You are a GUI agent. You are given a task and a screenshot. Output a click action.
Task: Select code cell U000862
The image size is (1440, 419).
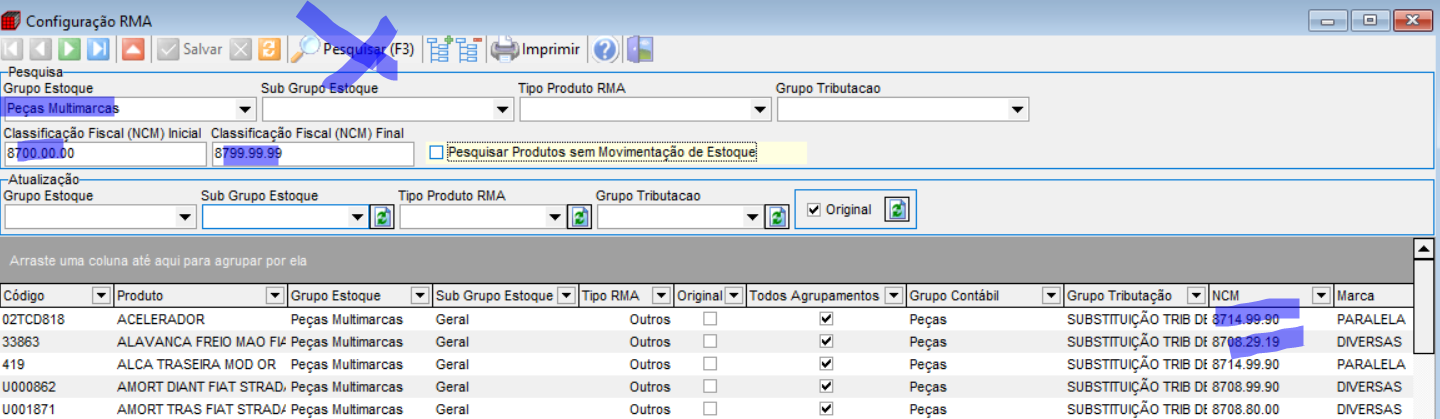tap(57, 387)
